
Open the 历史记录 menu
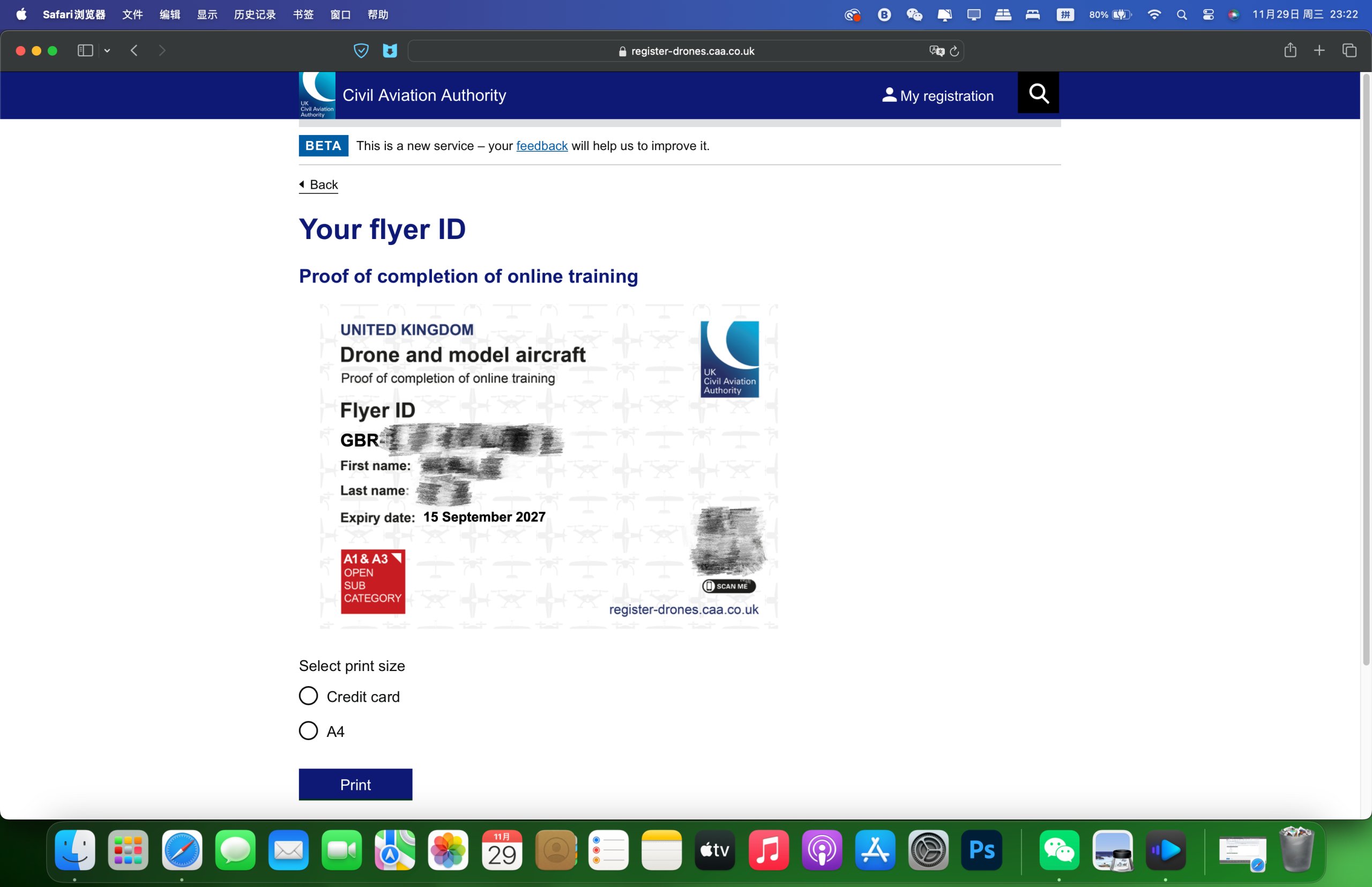point(255,14)
